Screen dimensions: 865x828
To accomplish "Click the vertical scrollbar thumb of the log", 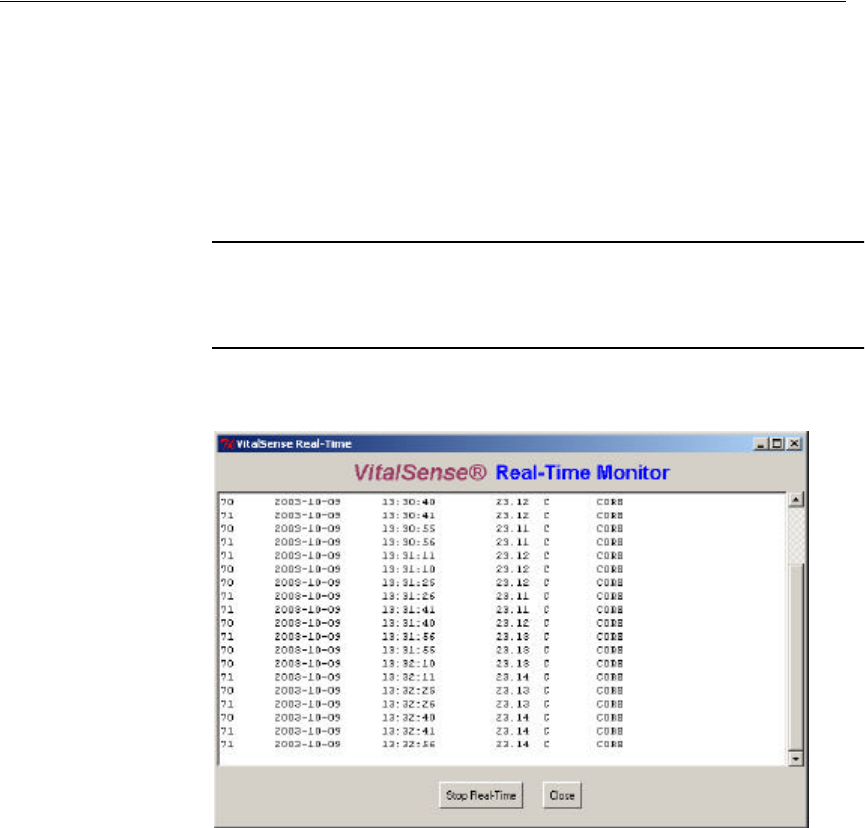I will point(795,656).
